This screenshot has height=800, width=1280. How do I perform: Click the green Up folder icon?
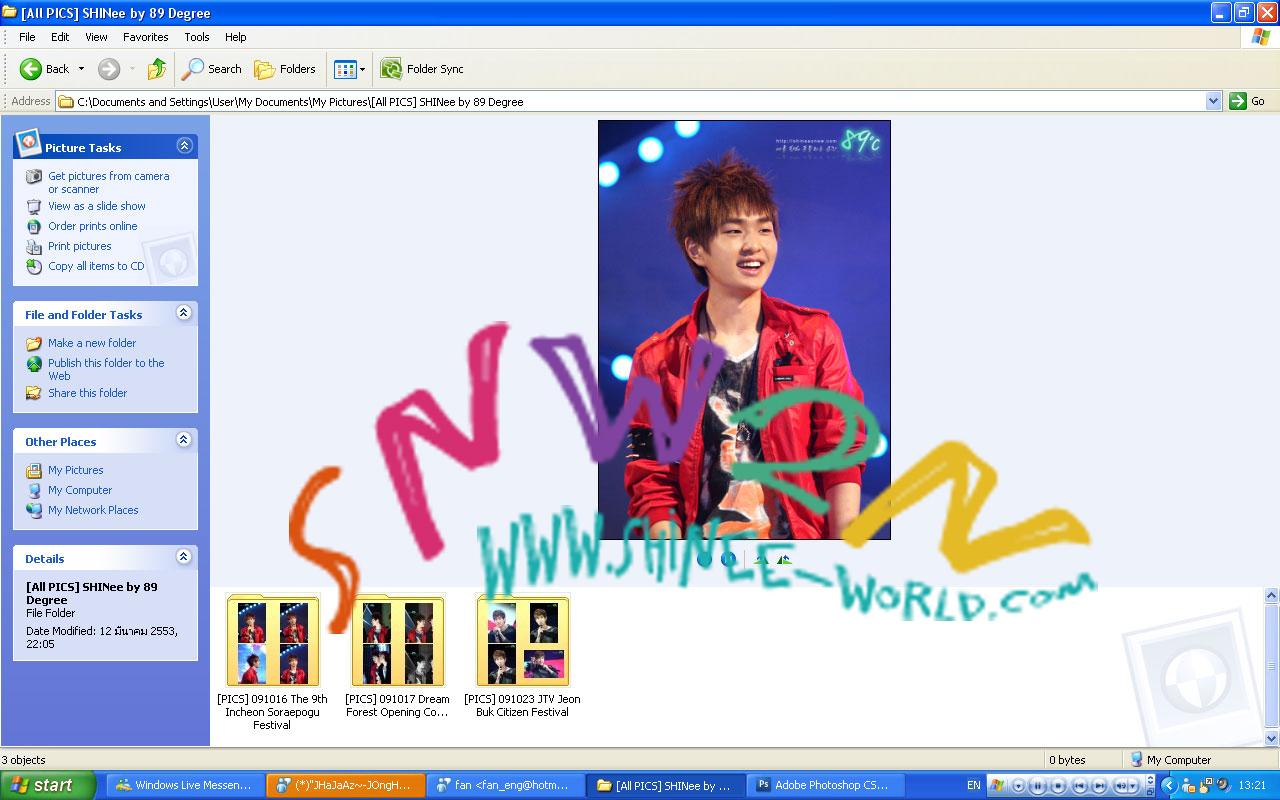[156, 69]
